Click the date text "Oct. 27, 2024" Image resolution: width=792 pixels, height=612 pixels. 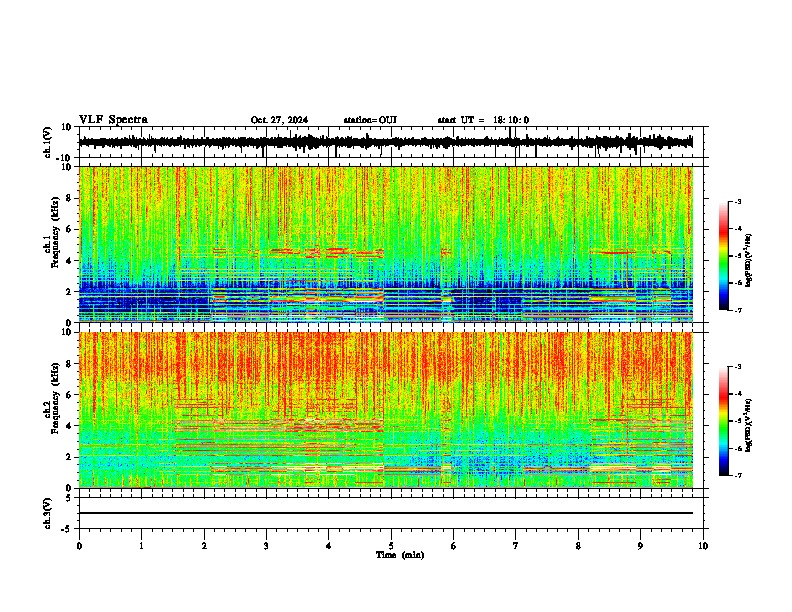pos(279,120)
